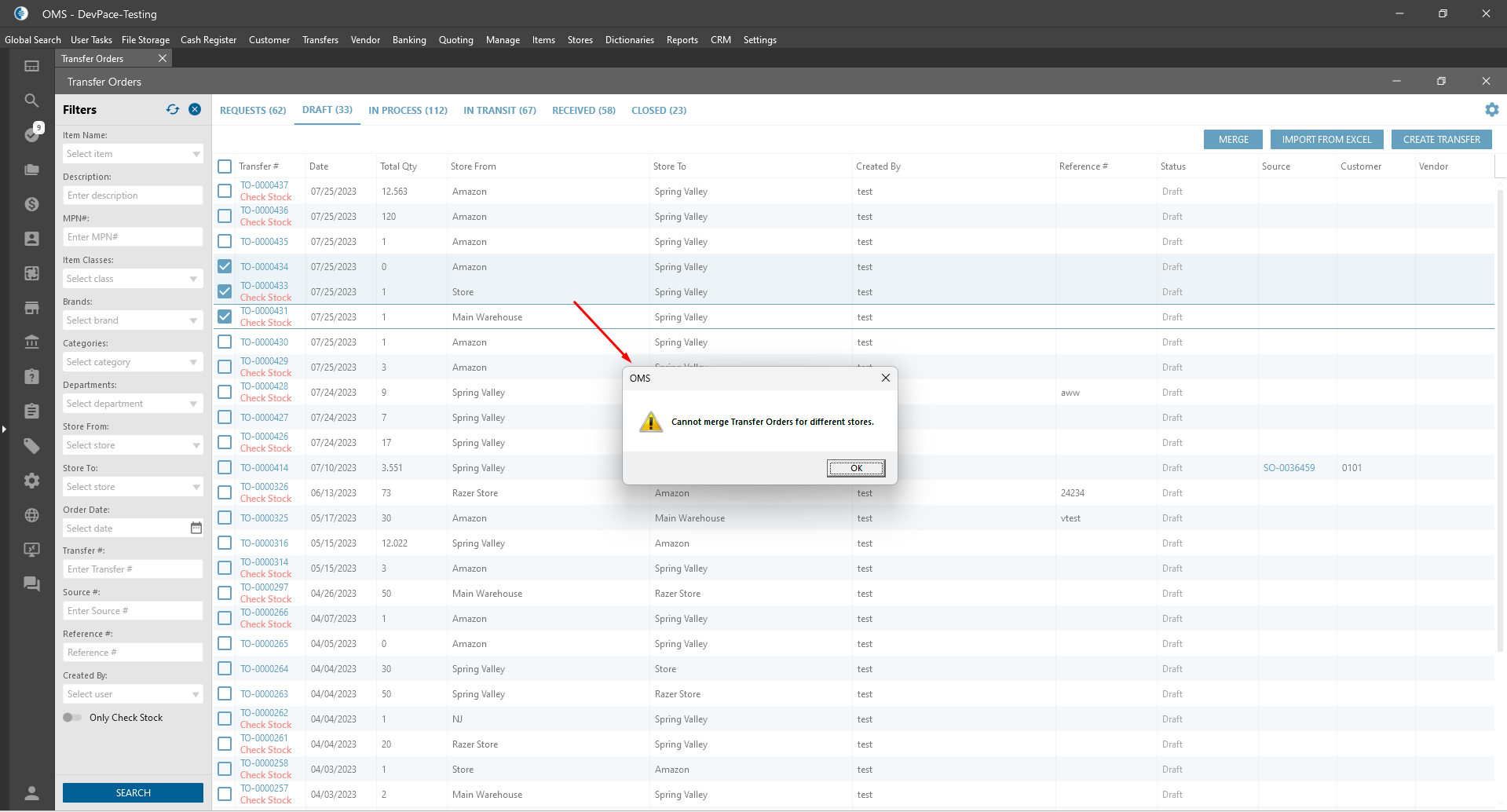Close the Transfer Orders tab

coord(163,58)
